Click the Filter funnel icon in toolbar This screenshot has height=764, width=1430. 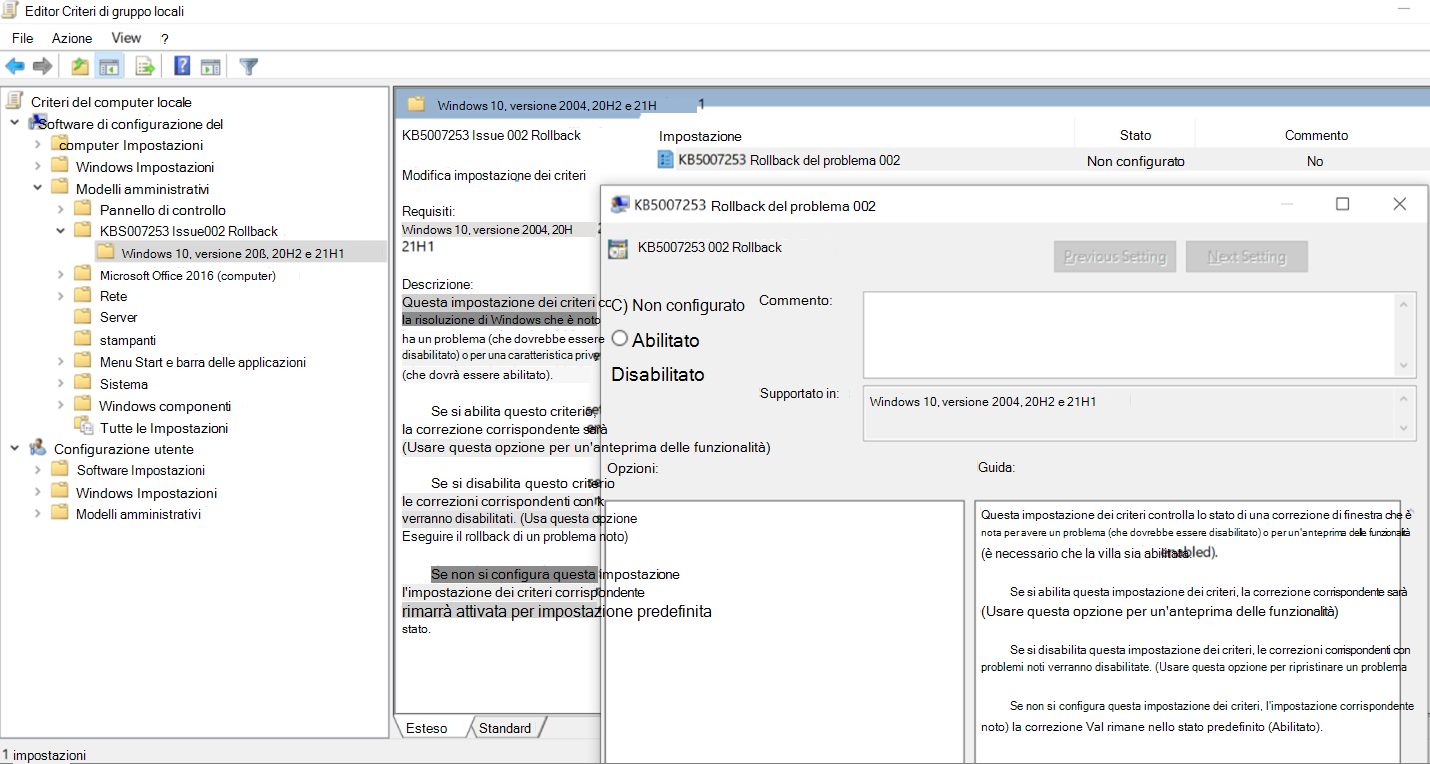pyautogui.click(x=249, y=66)
